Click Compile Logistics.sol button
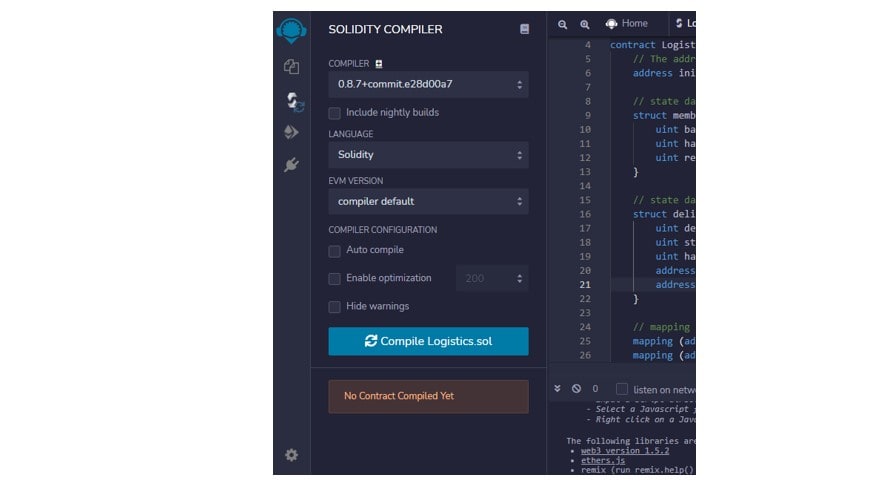 coord(428,341)
